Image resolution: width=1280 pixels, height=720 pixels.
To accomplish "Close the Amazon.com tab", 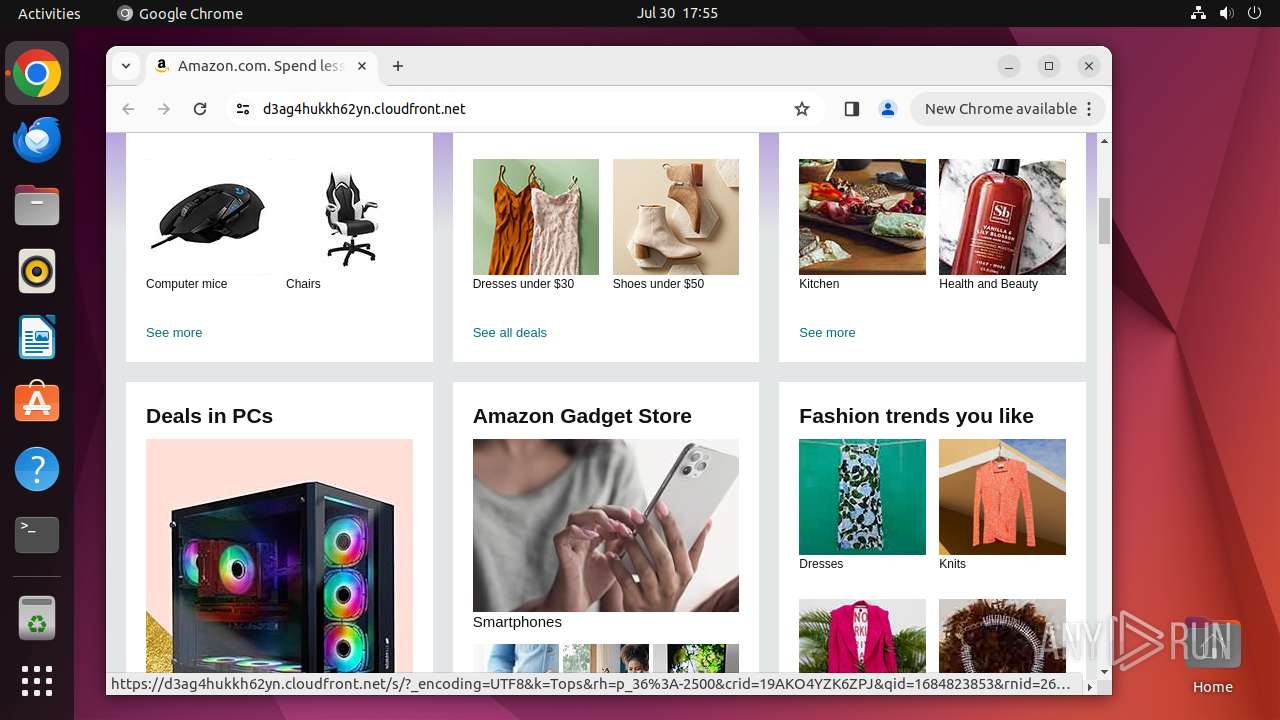I will tap(362, 66).
